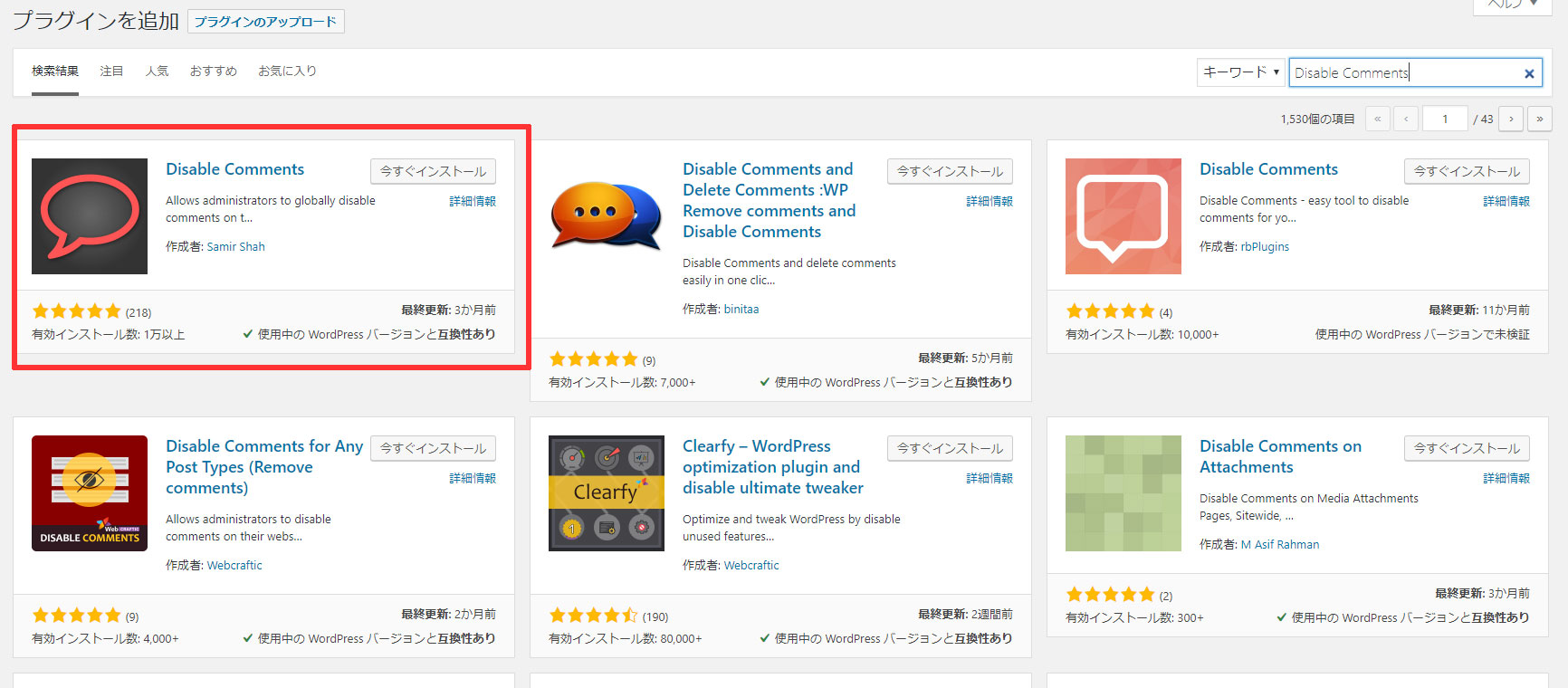Install the Clearfy plugin
This screenshot has height=688, width=1568.
(950, 448)
